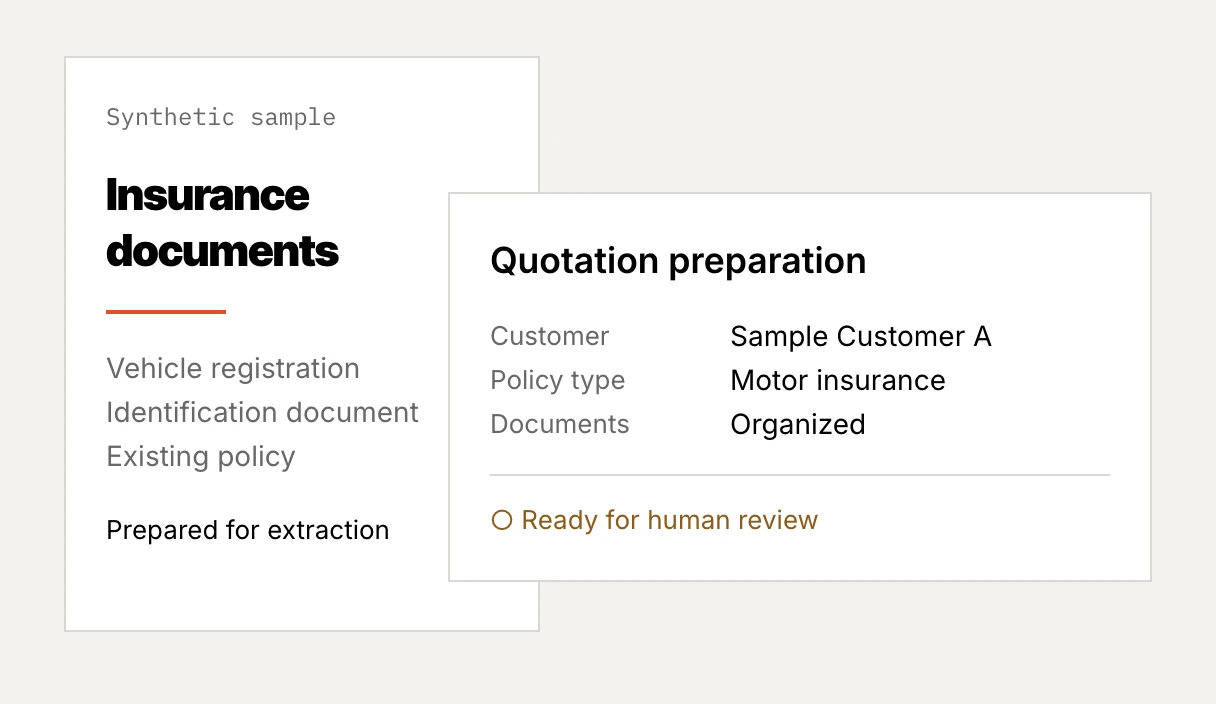Viewport: 1216px width, 704px height.
Task: Click the circle icon beside Ready for human review
Action: click(502, 520)
